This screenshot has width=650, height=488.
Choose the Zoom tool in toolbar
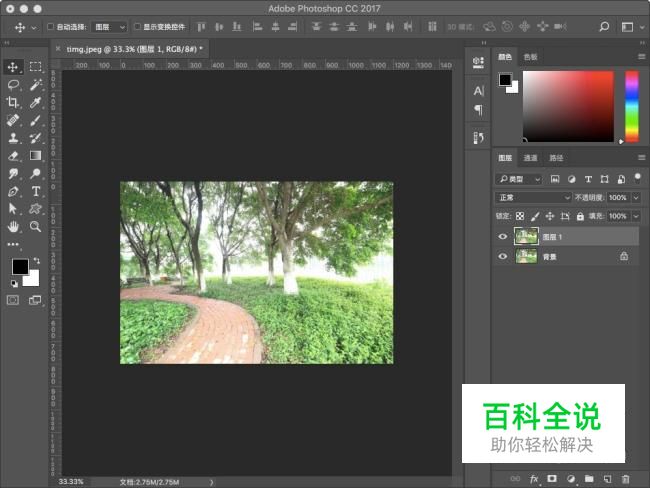click(35, 227)
